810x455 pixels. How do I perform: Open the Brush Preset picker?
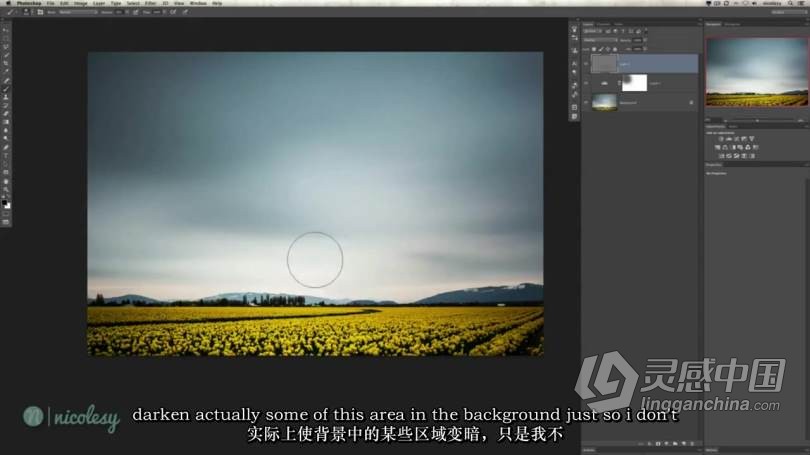coord(26,12)
